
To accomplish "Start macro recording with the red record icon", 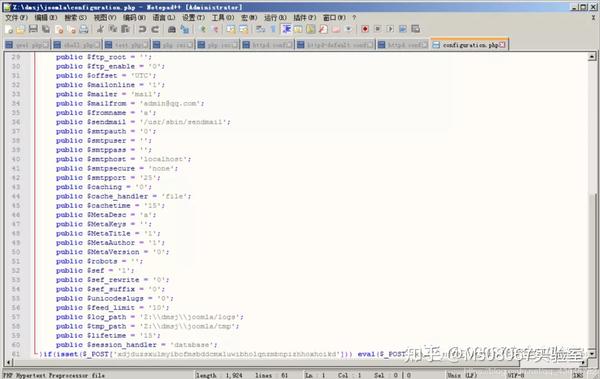I will [365, 29].
